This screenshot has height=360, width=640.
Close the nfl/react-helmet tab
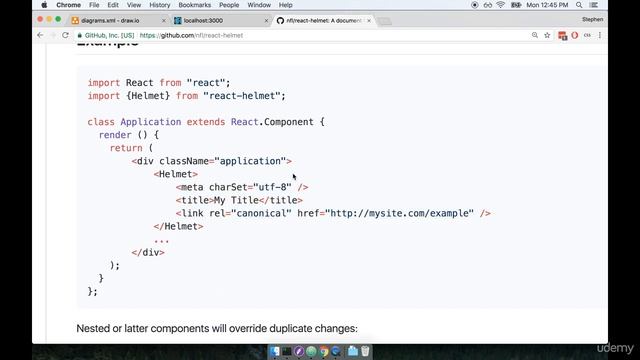369,20
